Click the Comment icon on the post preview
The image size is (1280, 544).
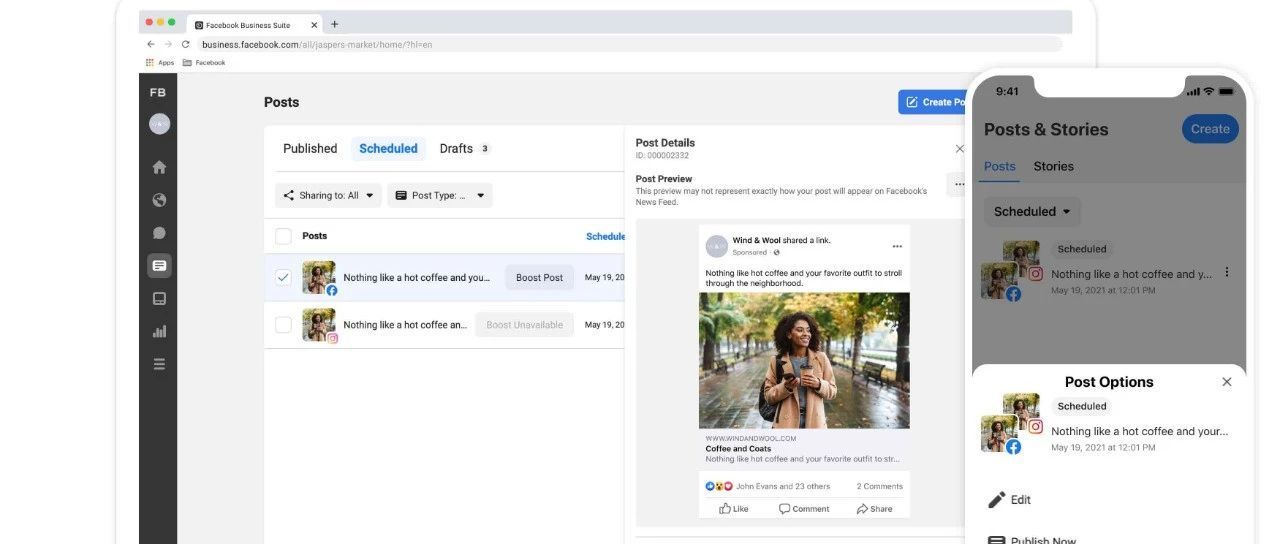804,508
